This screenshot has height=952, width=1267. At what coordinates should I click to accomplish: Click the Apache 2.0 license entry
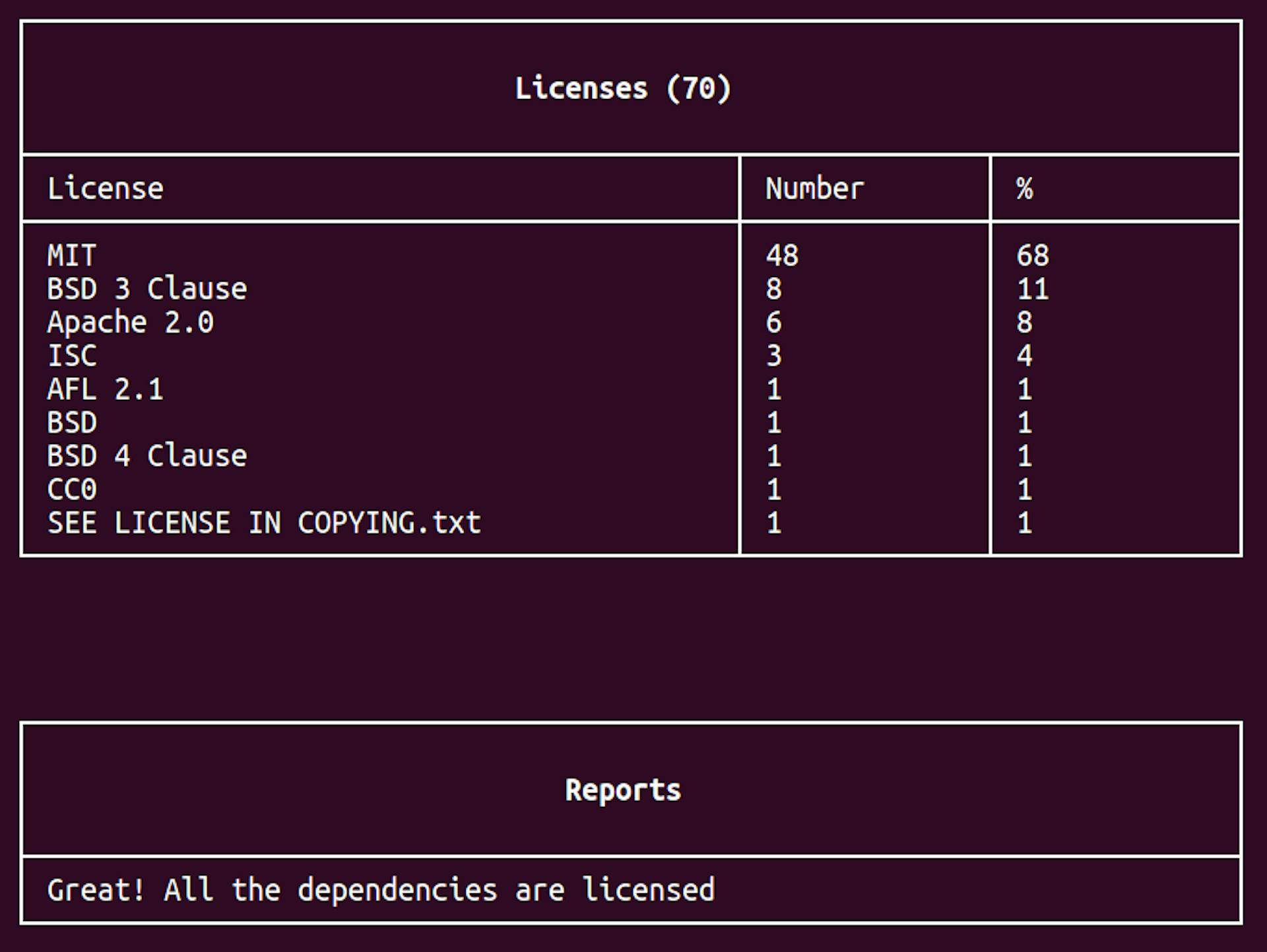pyautogui.click(x=130, y=323)
